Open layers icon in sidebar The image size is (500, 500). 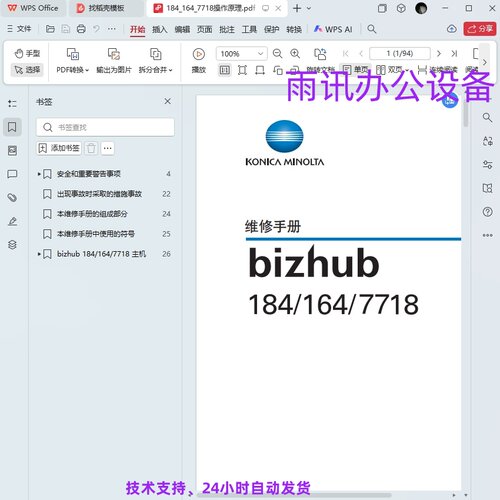(x=12, y=245)
